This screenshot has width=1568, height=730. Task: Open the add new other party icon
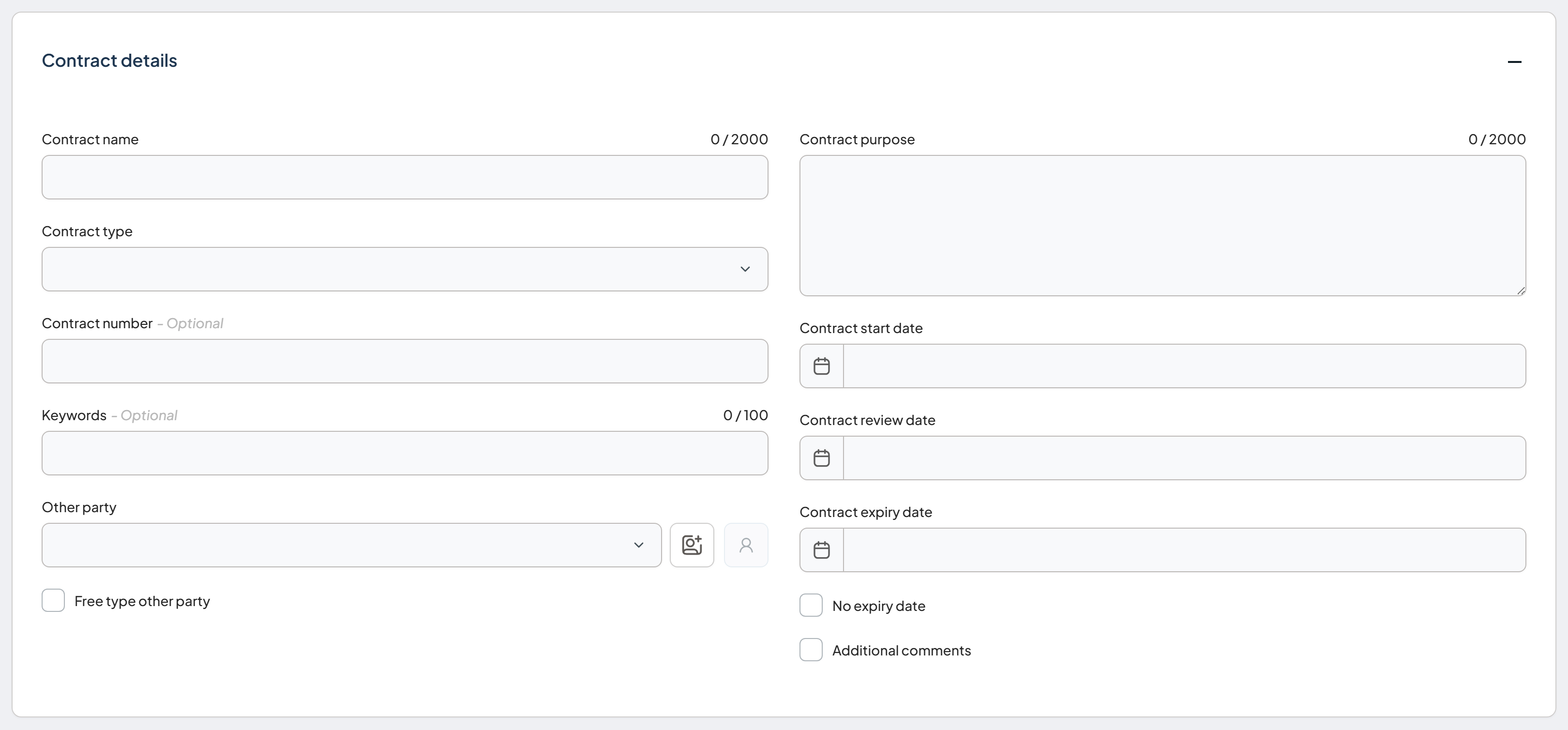(x=692, y=545)
